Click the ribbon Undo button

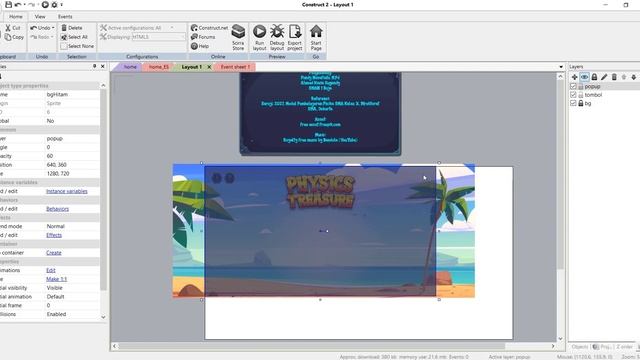40,28
